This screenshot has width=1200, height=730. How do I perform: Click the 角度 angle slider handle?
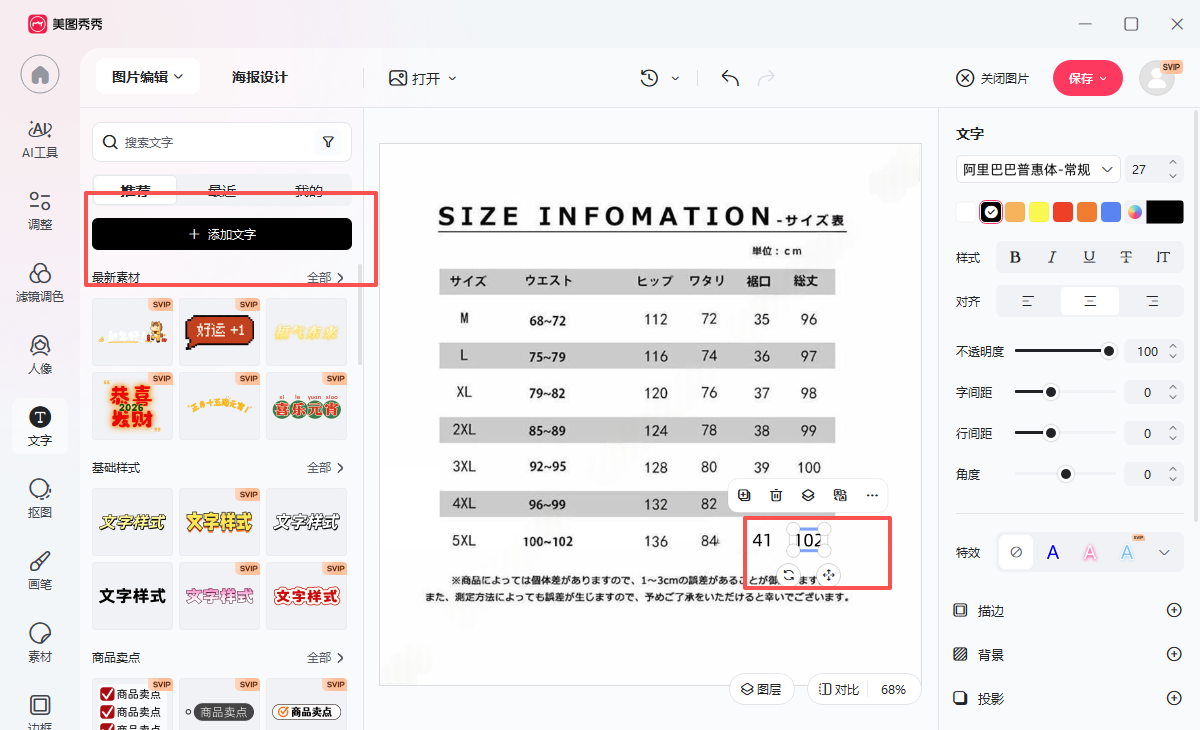click(x=1066, y=474)
